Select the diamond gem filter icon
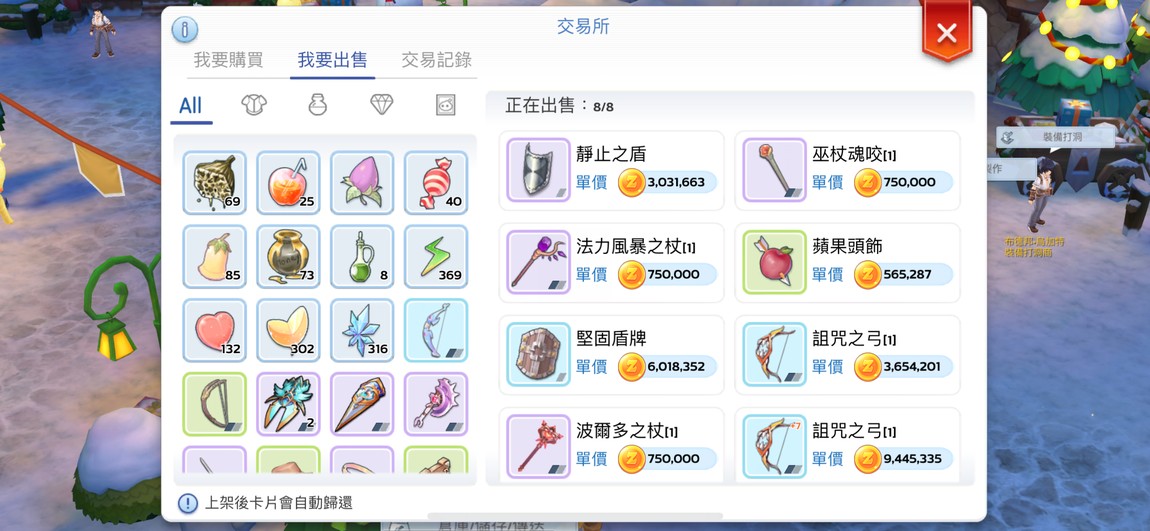Image resolution: width=1150 pixels, height=531 pixels. 381,105
